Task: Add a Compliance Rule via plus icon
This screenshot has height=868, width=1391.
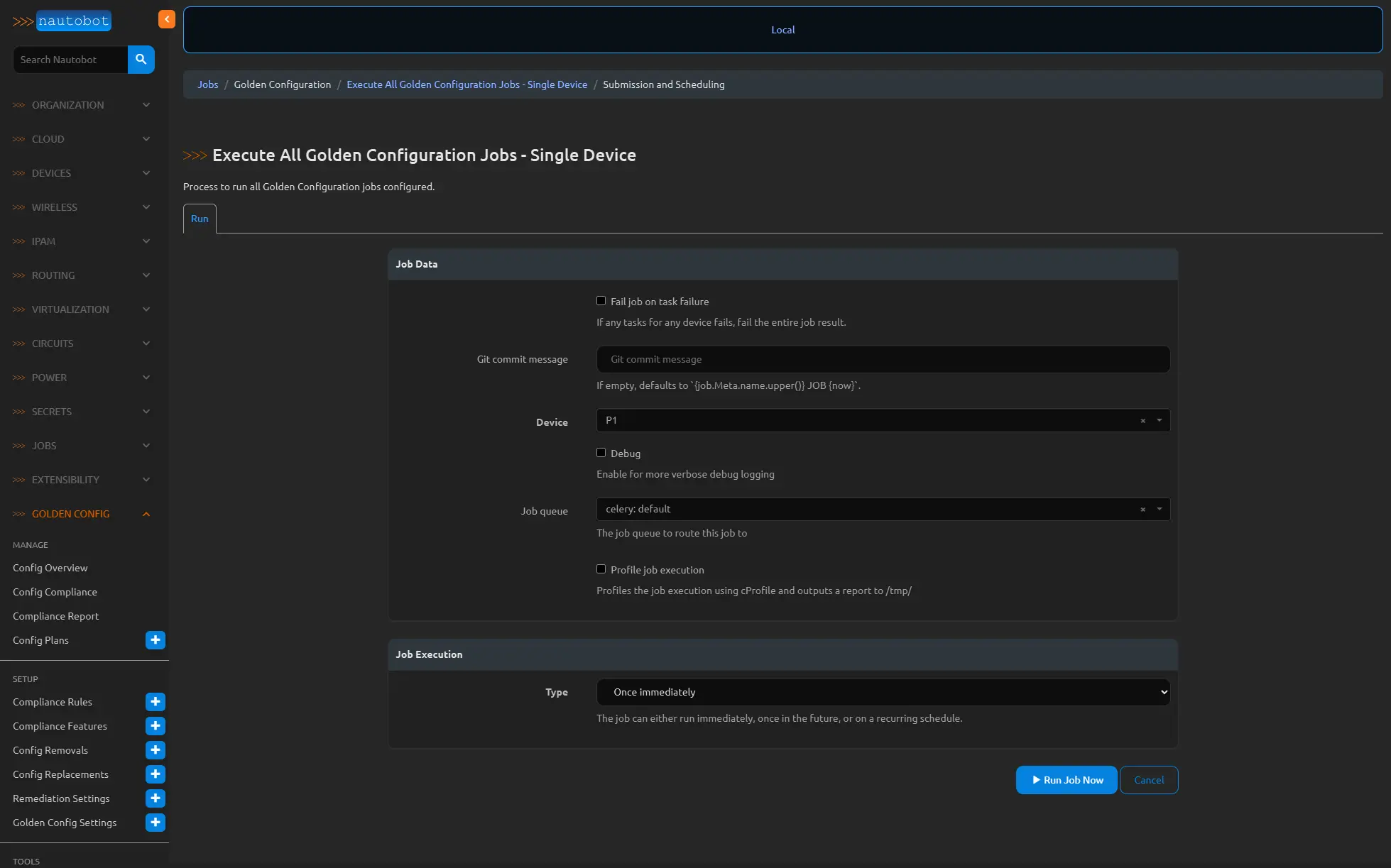Action: coord(155,702)
